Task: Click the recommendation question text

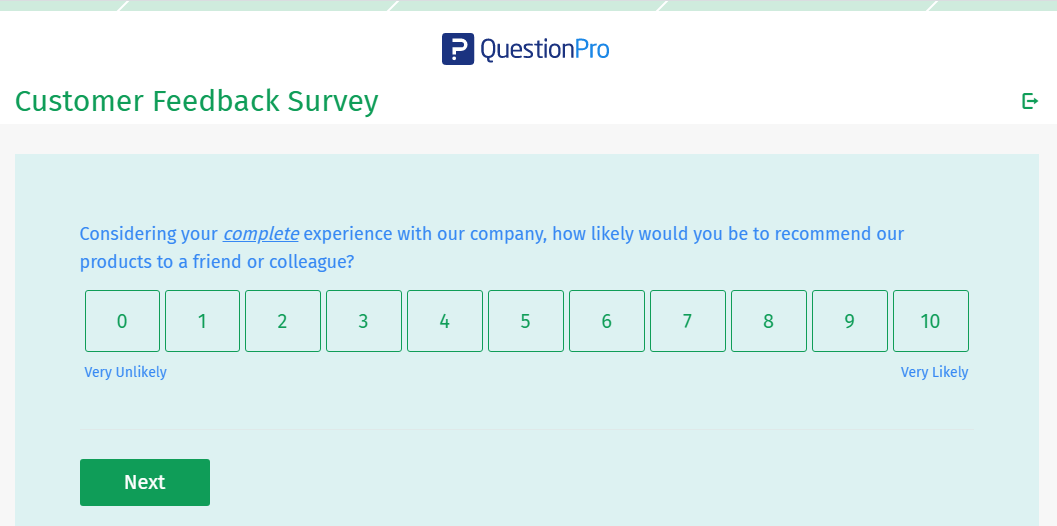Action: [600, 234]
